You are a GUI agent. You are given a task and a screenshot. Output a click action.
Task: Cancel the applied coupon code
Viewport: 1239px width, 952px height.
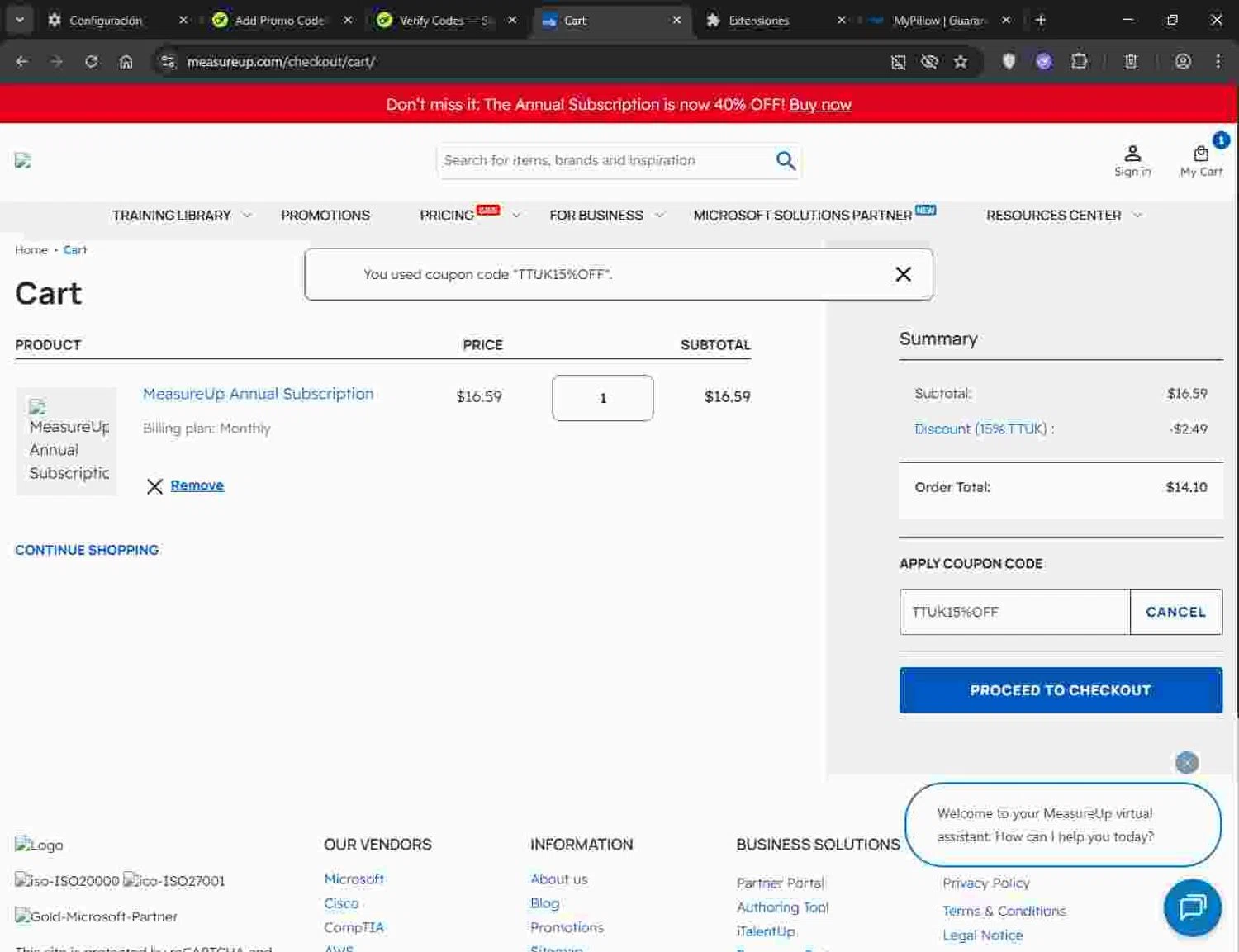[1175, 612]
